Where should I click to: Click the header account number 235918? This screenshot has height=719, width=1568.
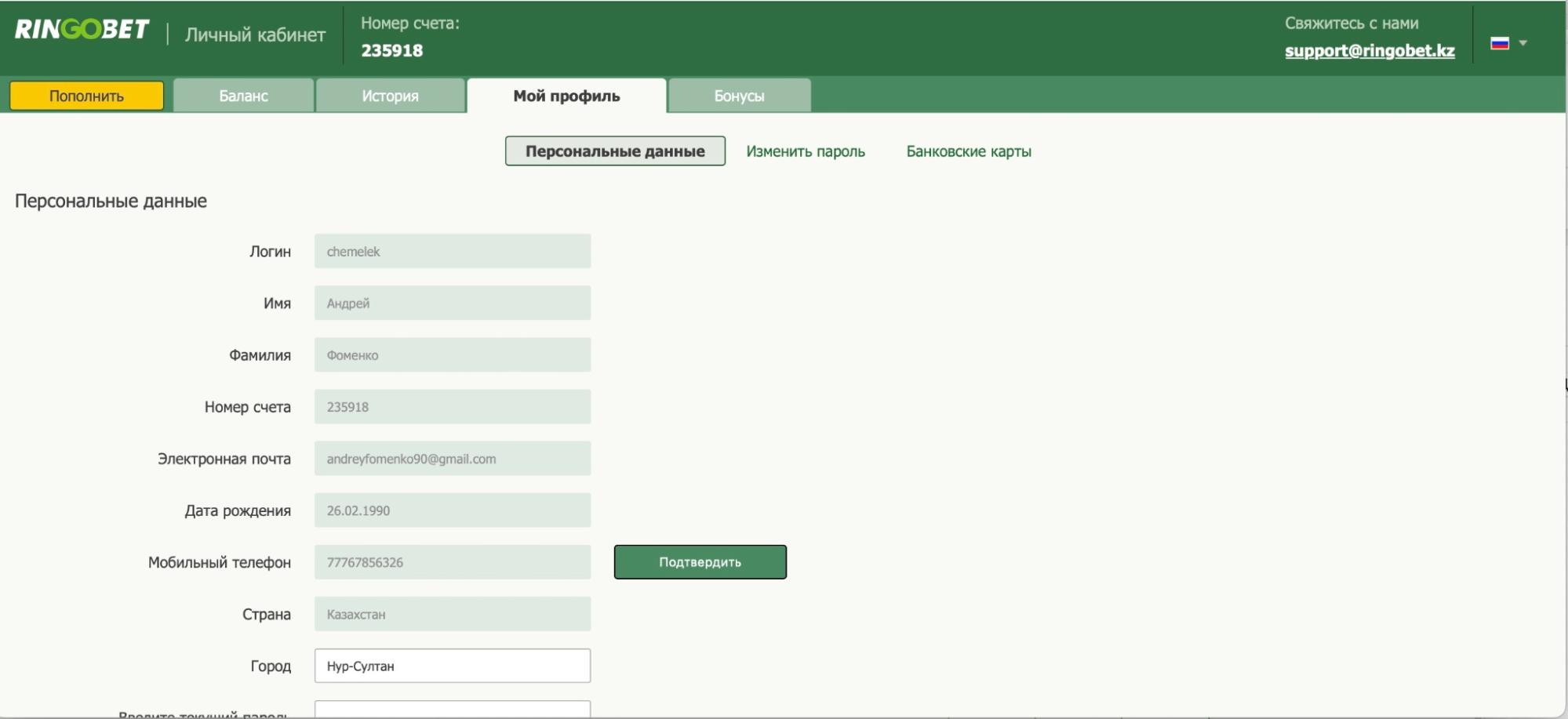pos(391,51)
